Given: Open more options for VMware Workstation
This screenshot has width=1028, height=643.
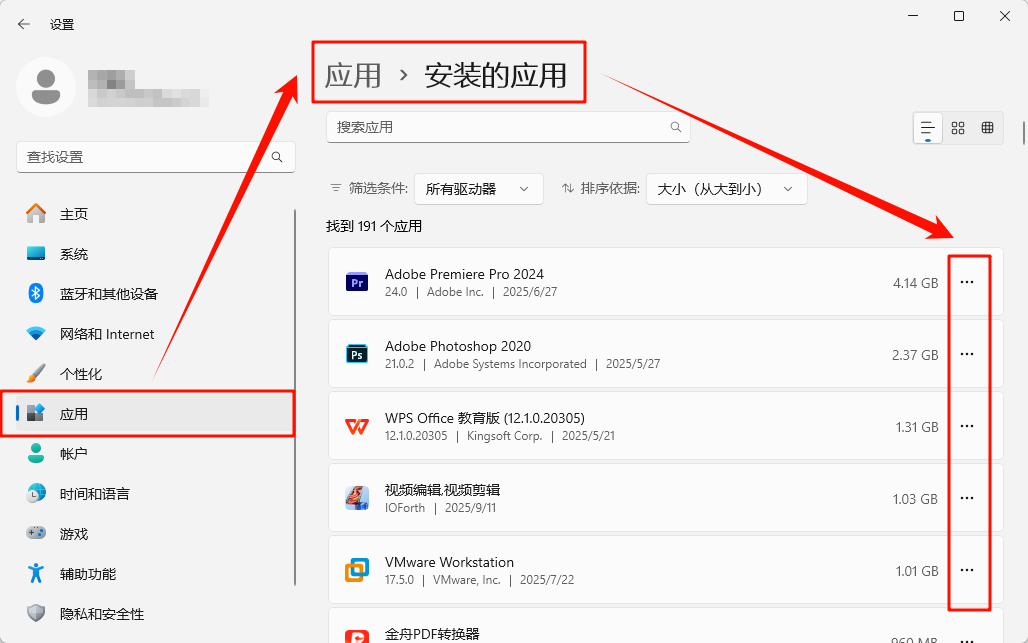Looking at the screenshot, I should pyautogui.click(x=967, y=570).
